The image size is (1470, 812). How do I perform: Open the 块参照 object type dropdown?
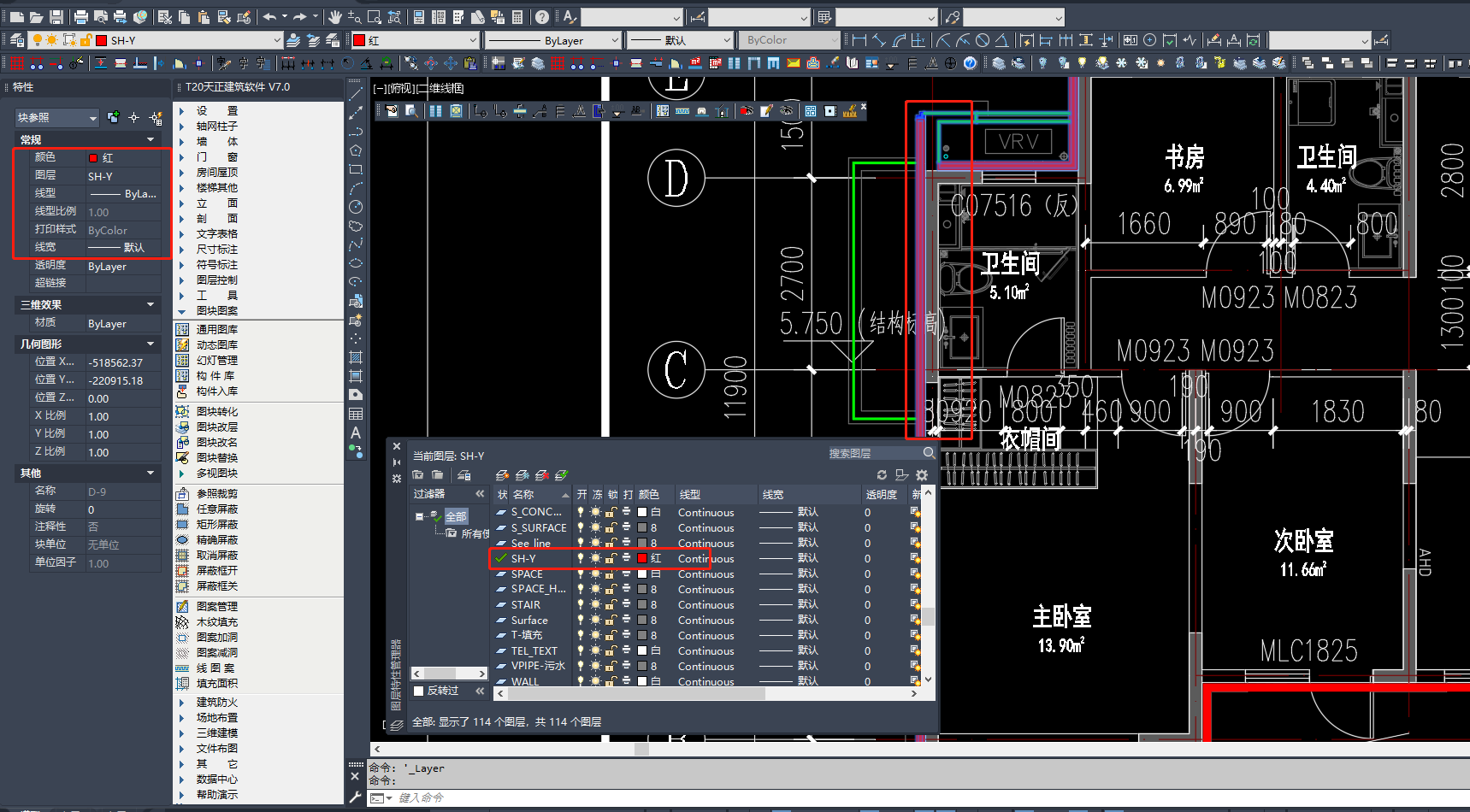click(x=57, y=118)
